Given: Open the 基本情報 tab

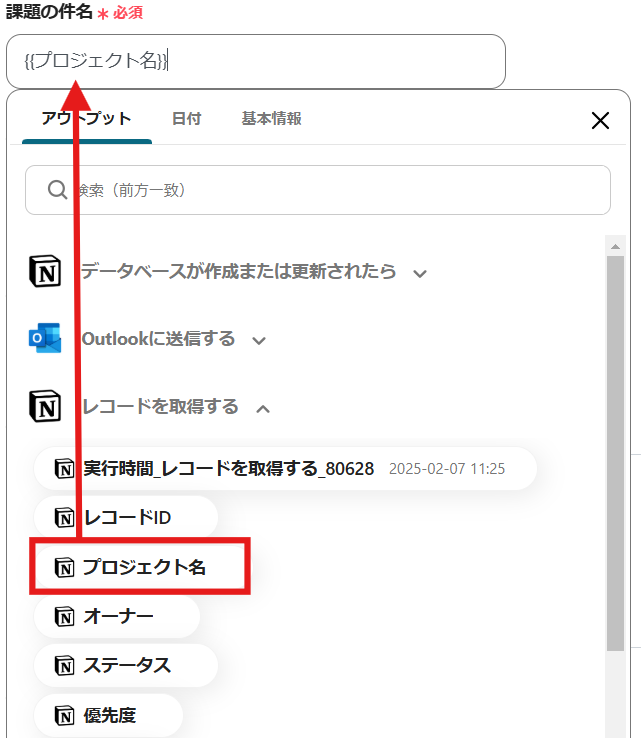Looking at the screenshot, I should click(x=271, y=119).
